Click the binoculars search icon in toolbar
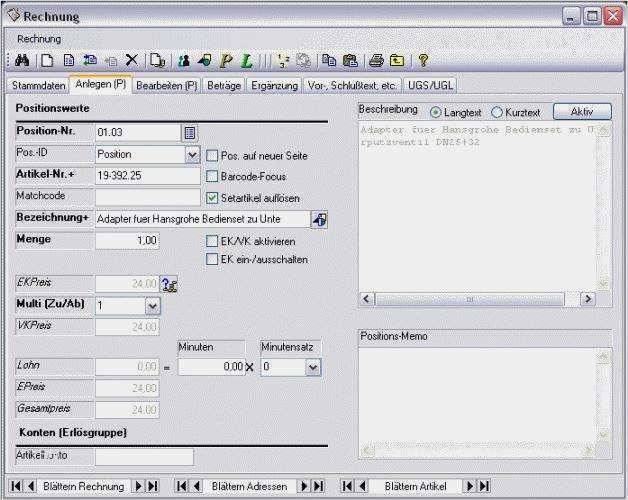The height and width of the screenshot is (500, 628). 22,60
